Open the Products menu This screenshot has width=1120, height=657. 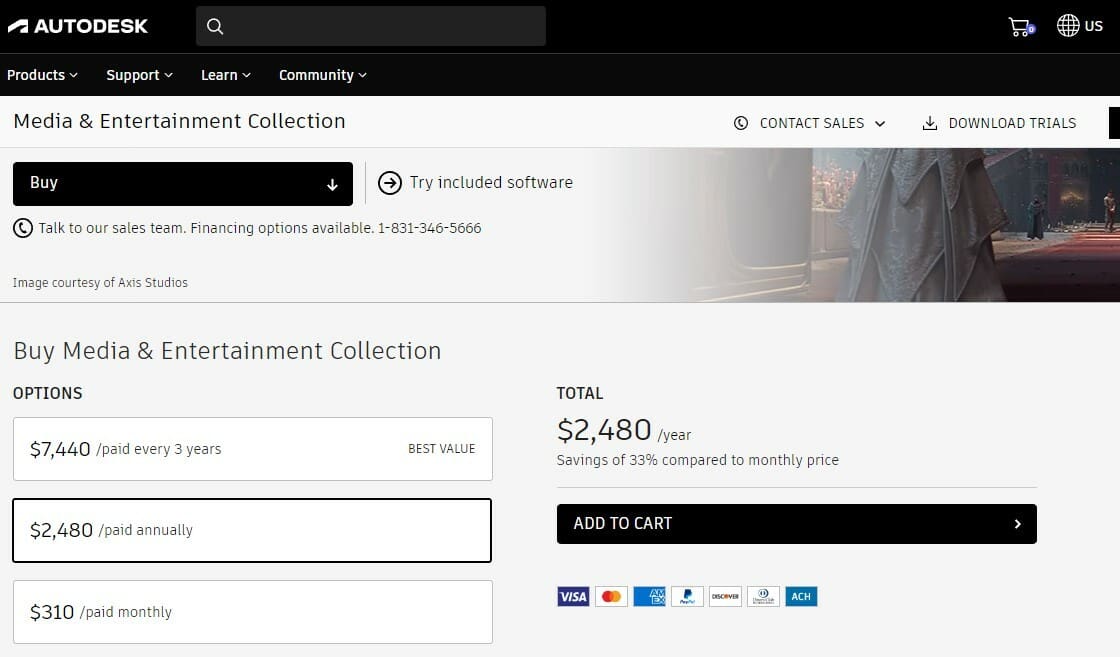point(42,75)
